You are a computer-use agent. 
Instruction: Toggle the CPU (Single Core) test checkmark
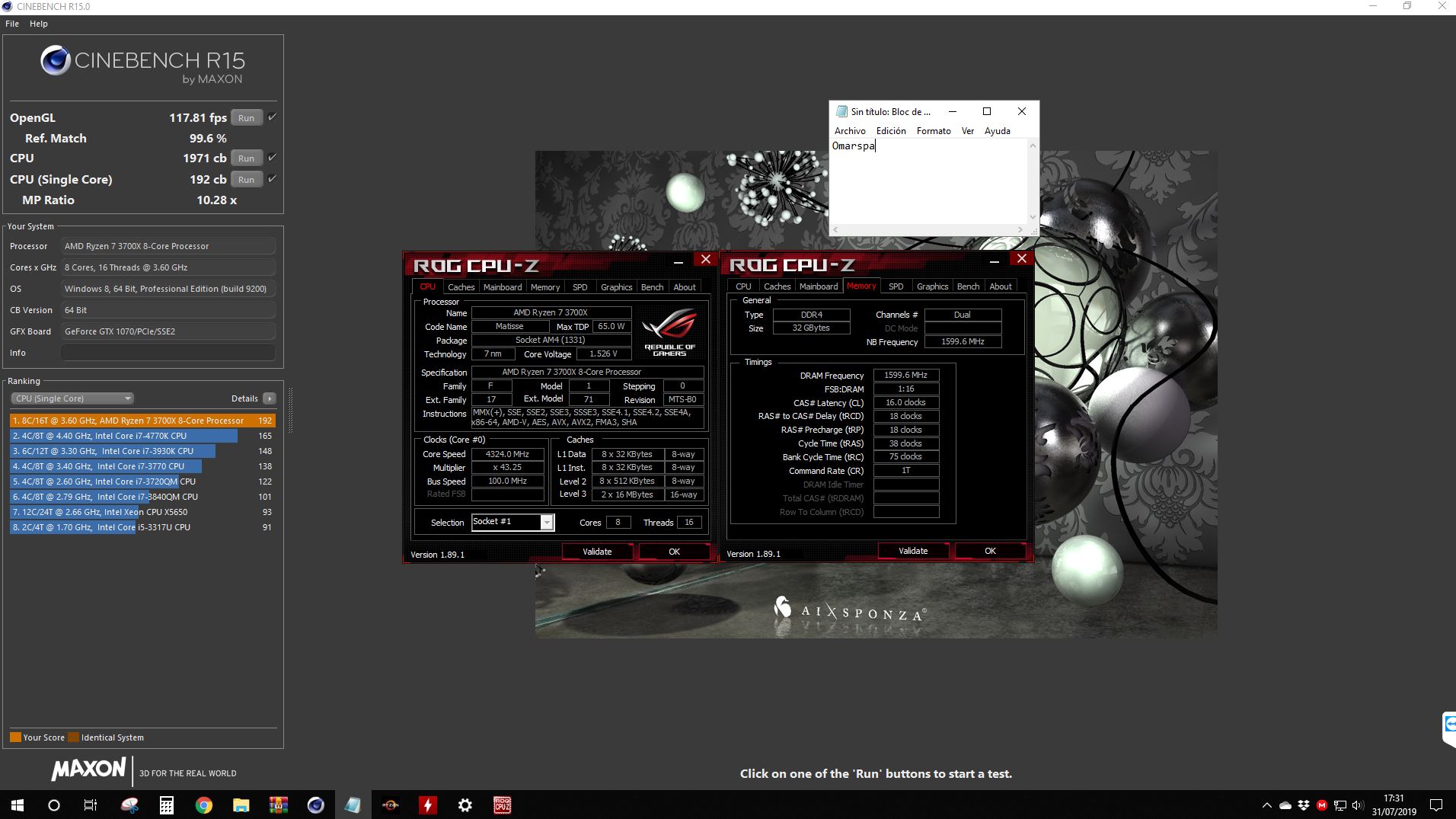pos(272,179)
